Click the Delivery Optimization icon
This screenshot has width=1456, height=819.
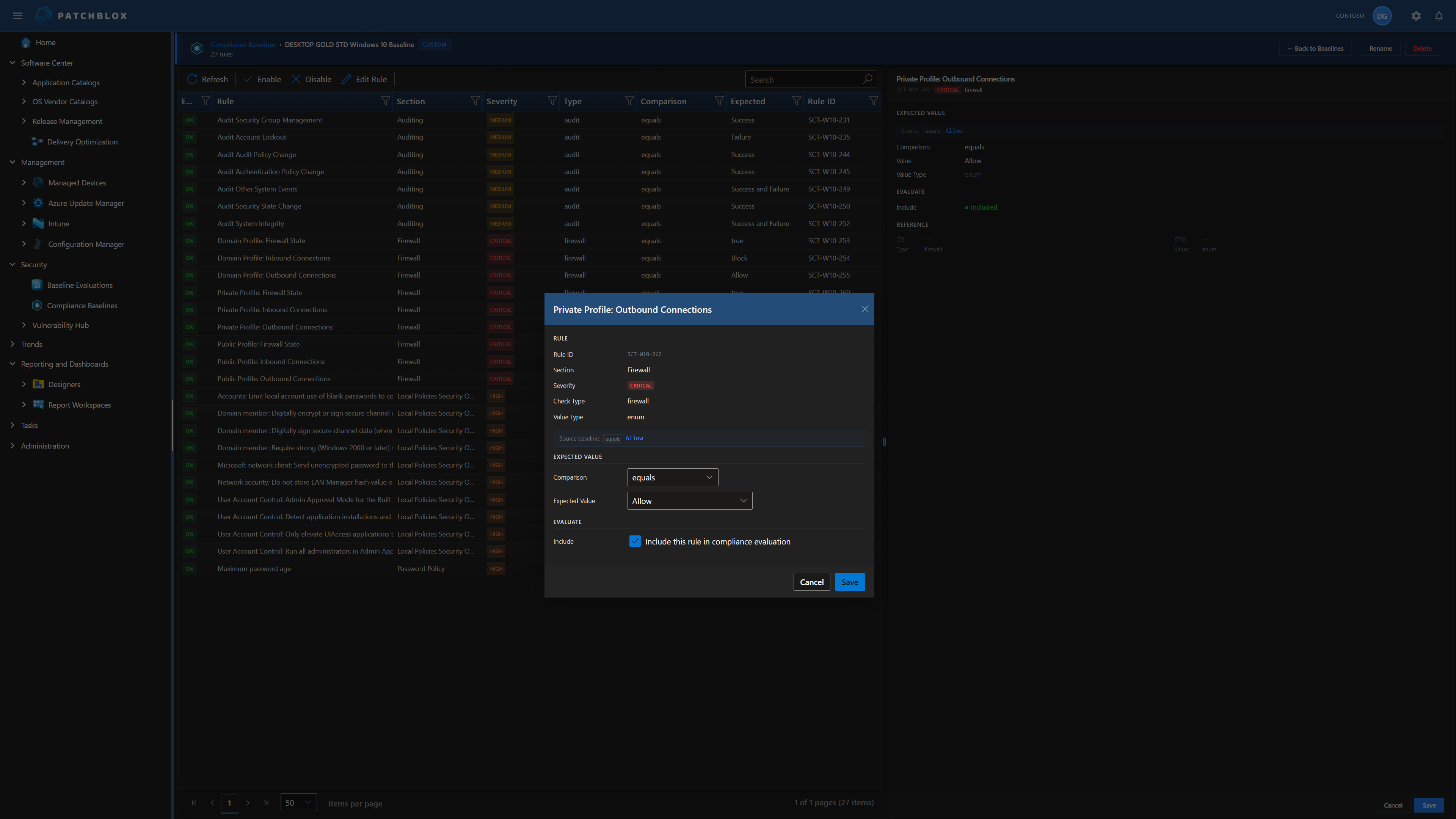coord(37,142)
